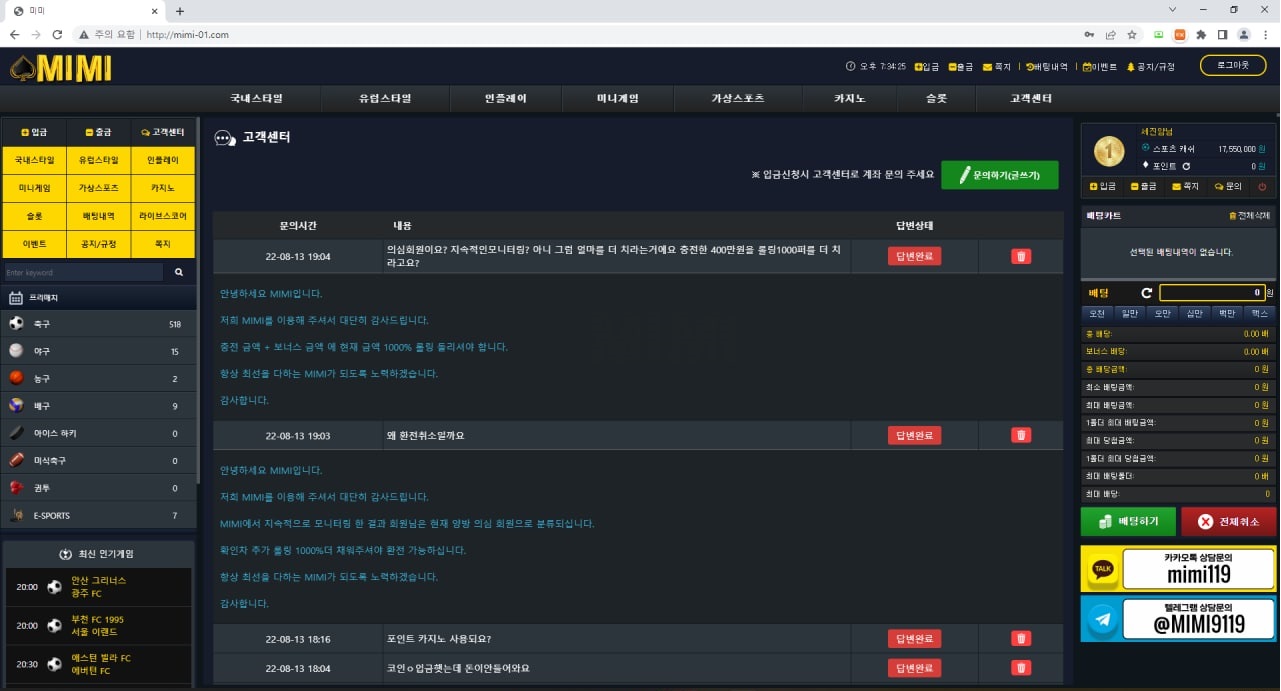
Task: Click the gold coin level badge
Action: (x=1109, y=151)
